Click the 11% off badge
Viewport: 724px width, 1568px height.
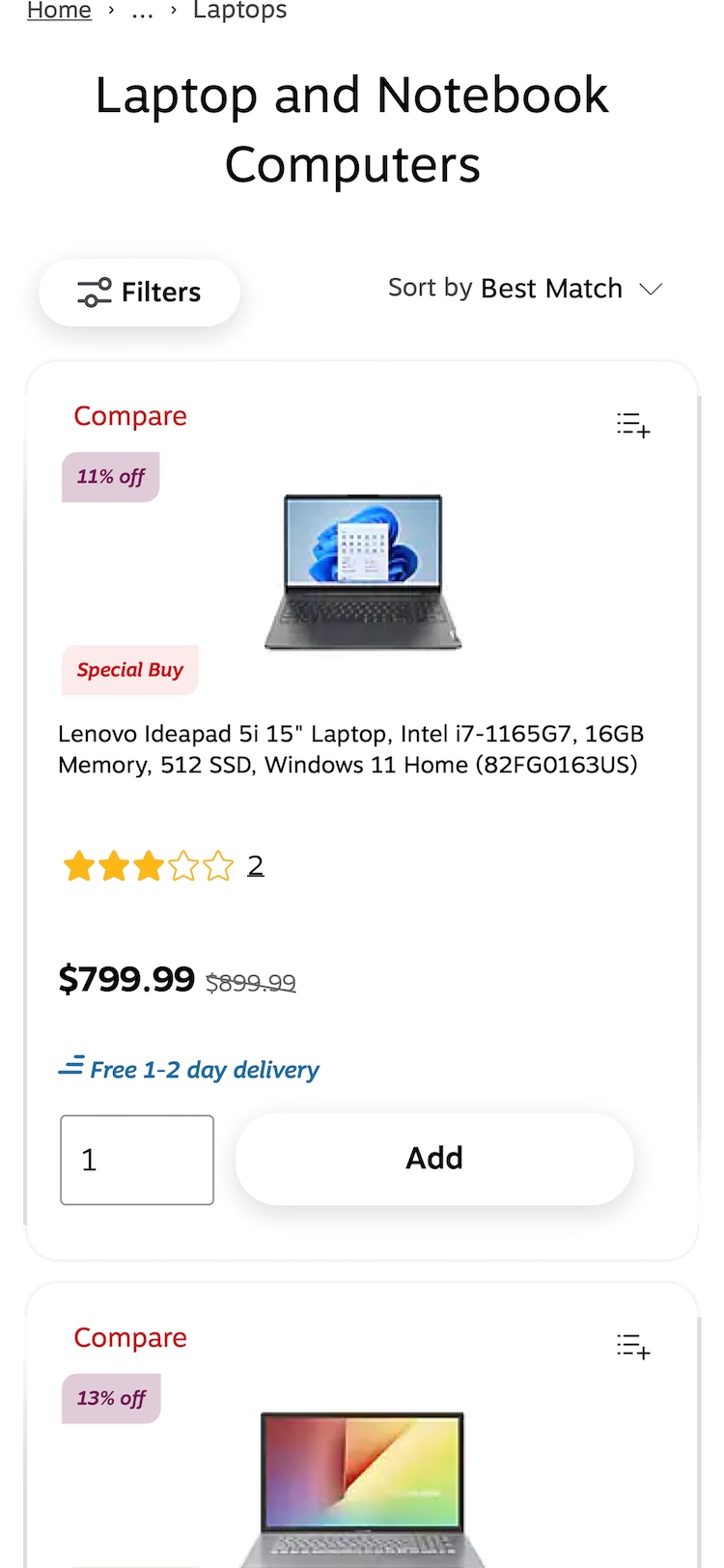[111, 477]
